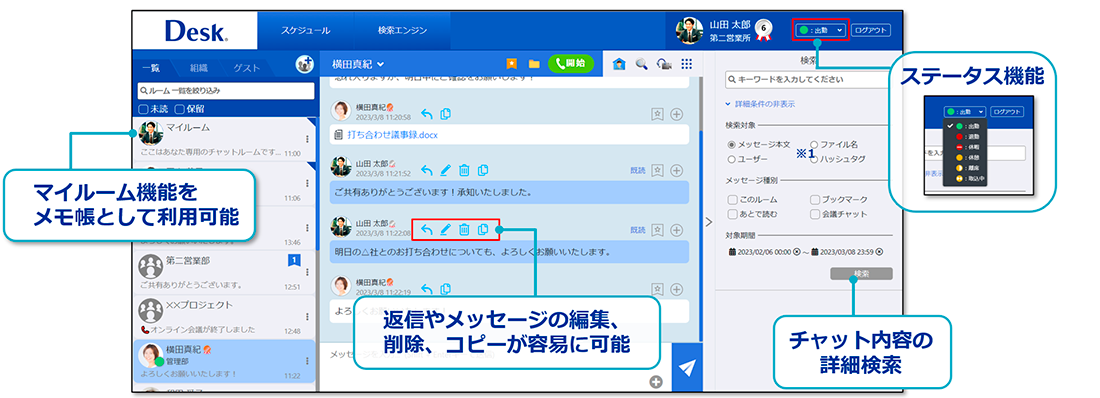
Task: Focus the ルーム一覧を絞り込み filter field
Action: click(226, 91)
